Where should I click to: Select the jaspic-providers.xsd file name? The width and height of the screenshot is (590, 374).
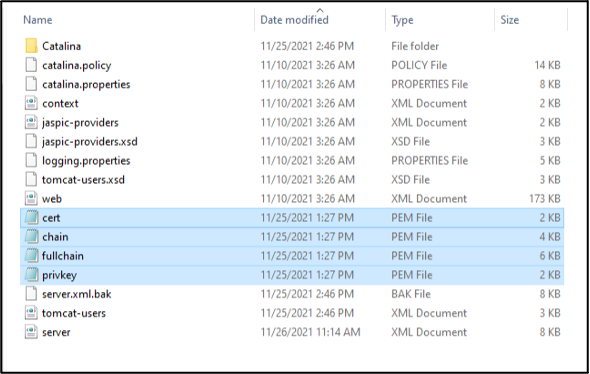[x=90, y=142]
